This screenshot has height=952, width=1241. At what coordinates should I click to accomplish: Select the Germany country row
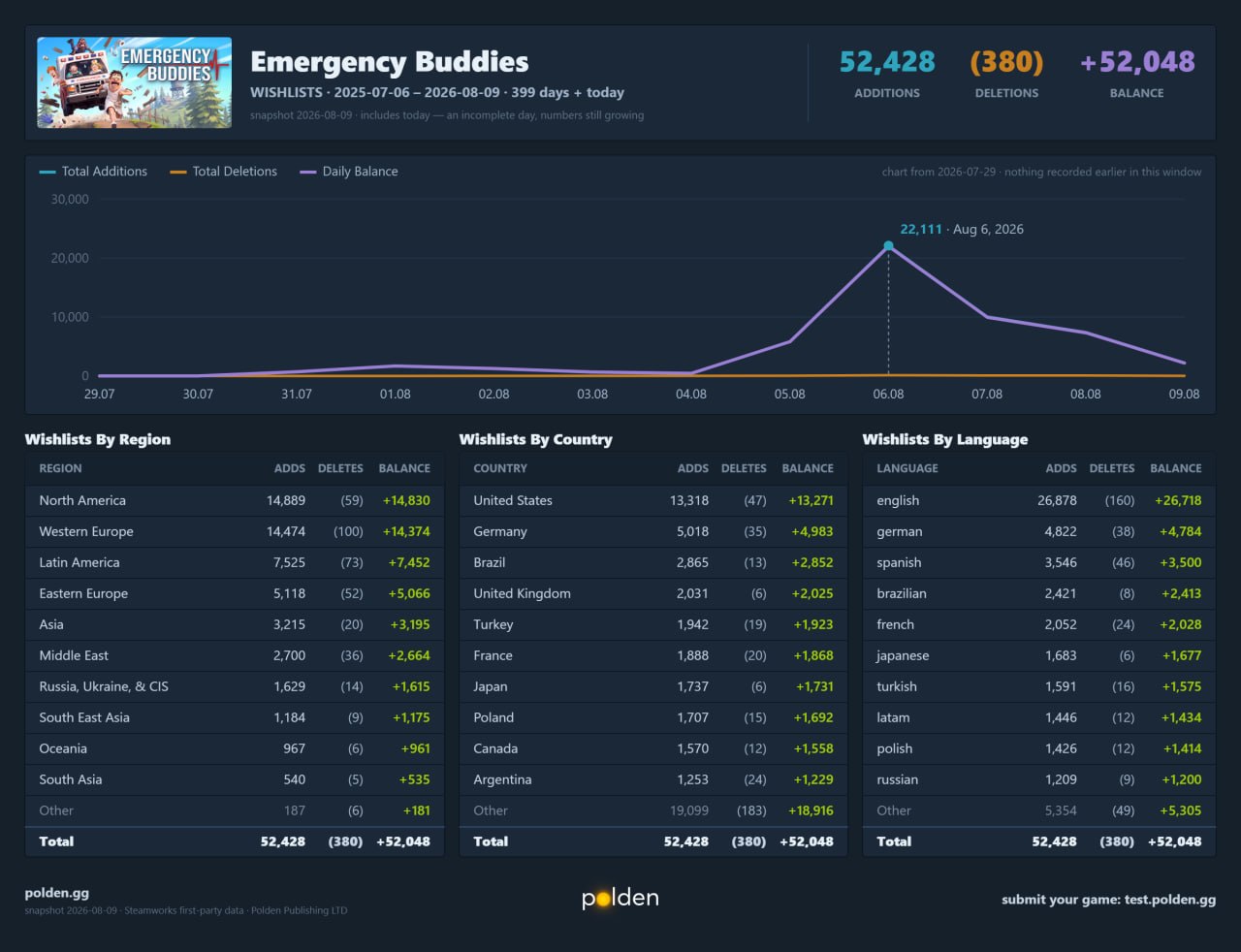point(653,531)
